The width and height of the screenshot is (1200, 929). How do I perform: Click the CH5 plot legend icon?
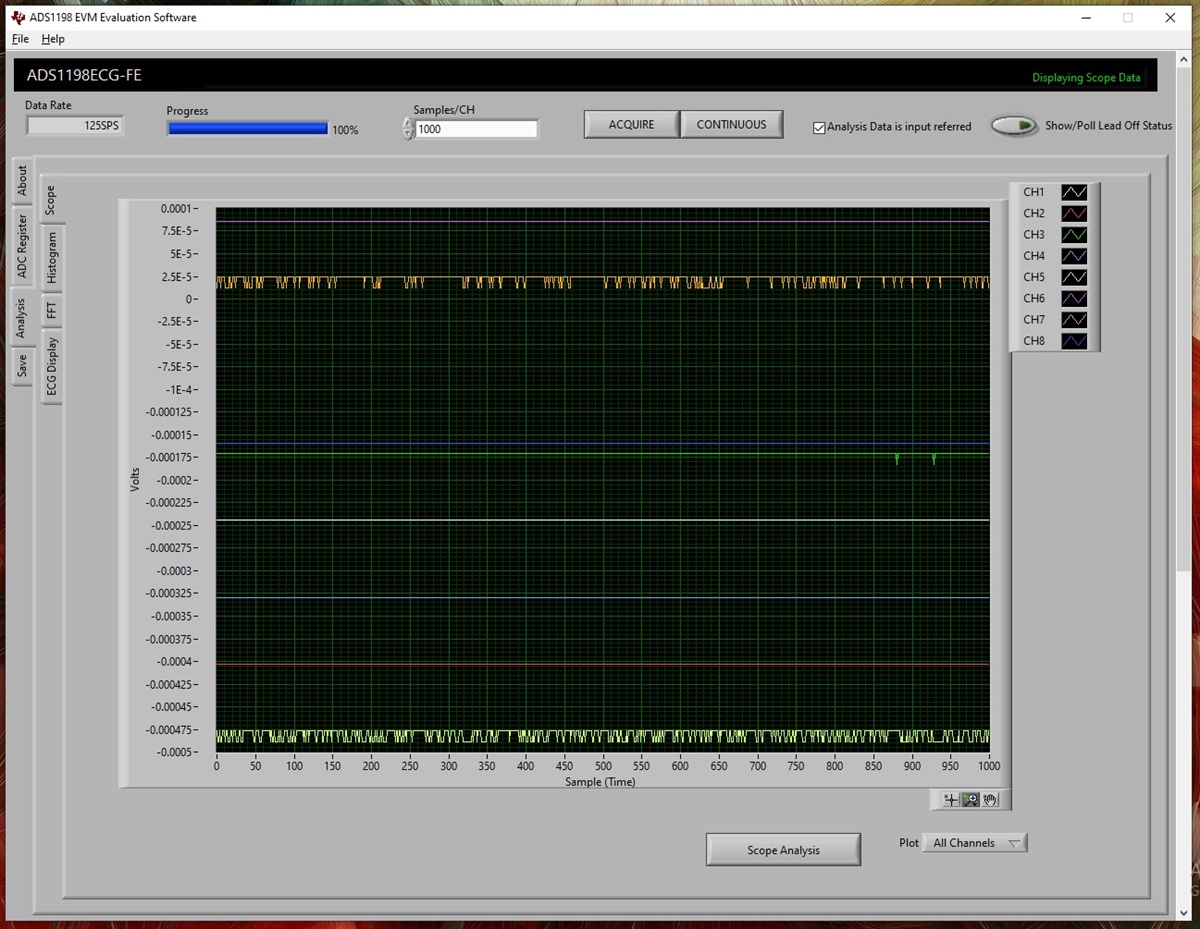click(x=1074, y=277)
